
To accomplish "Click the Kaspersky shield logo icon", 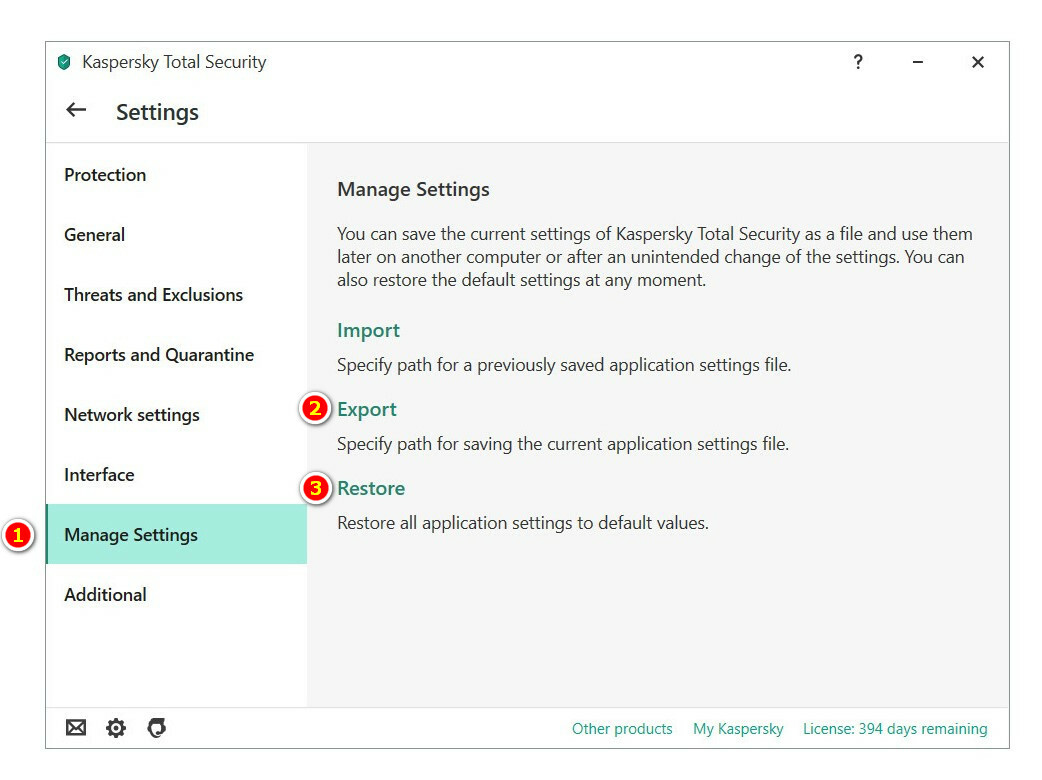I will (65, 62).
